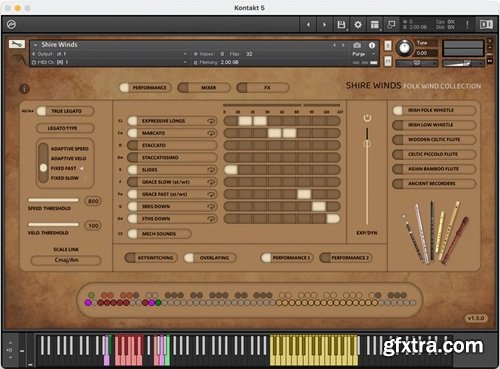The height and width of the screenshot is (369, 500).
Task: Select Irish Low Whistle instrument
Action: [434, 125]
